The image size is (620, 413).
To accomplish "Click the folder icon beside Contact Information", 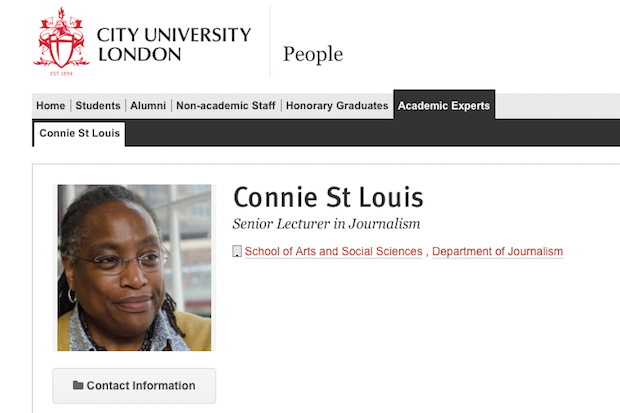I will point(78,385).
